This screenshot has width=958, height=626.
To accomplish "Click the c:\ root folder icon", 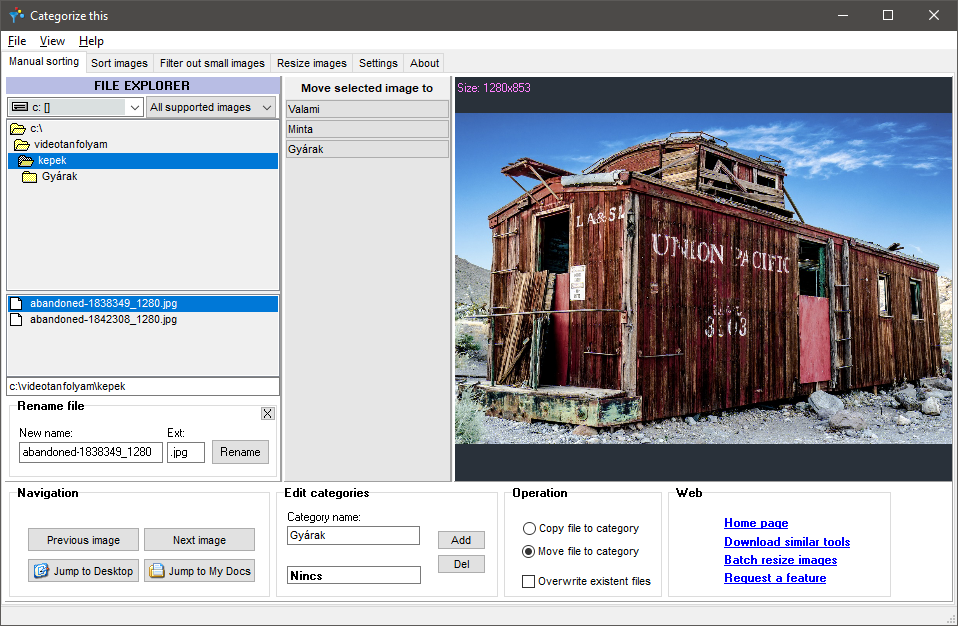I will (17, 129).
